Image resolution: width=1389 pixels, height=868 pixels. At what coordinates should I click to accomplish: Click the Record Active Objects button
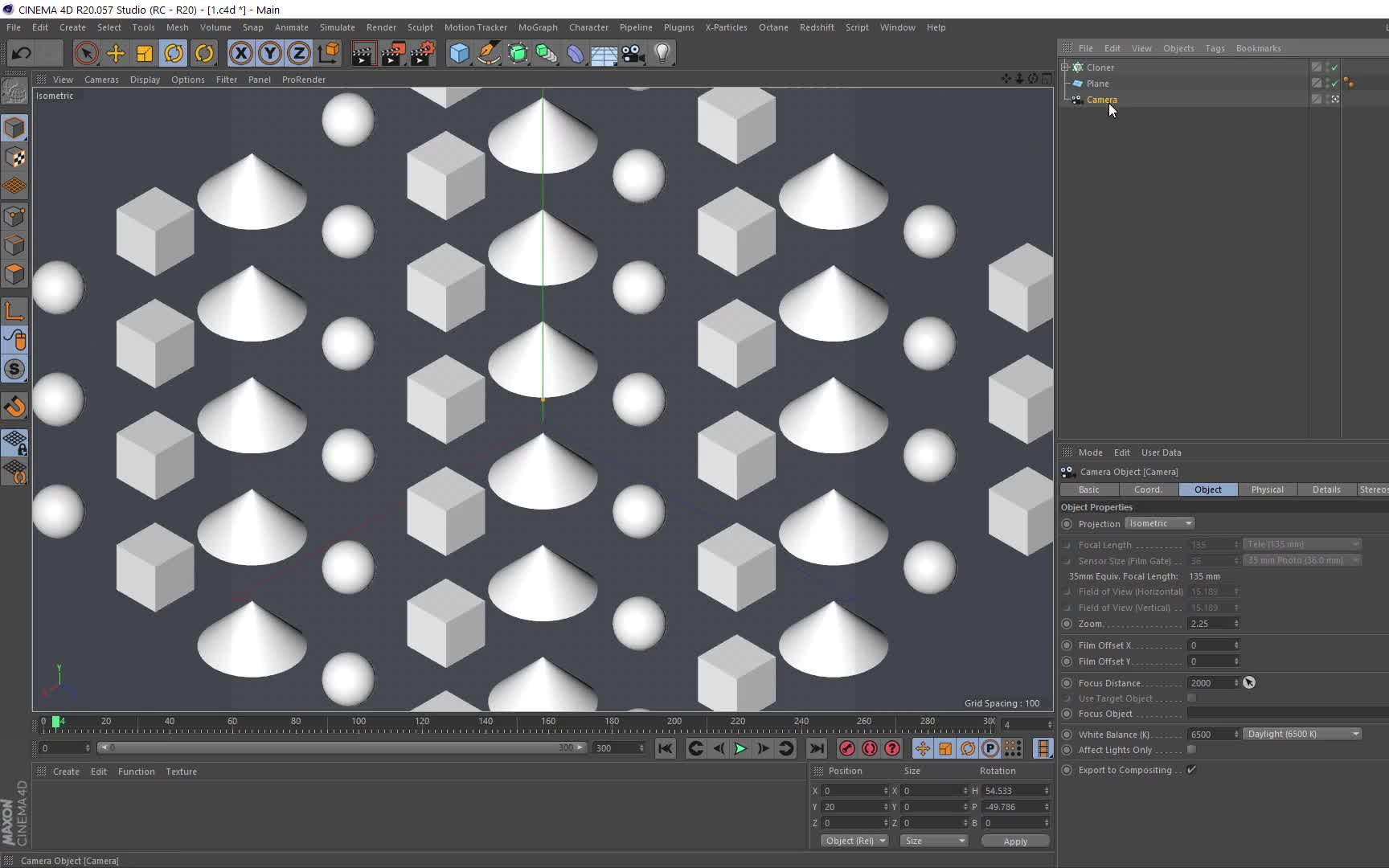[x=846, y=748]
